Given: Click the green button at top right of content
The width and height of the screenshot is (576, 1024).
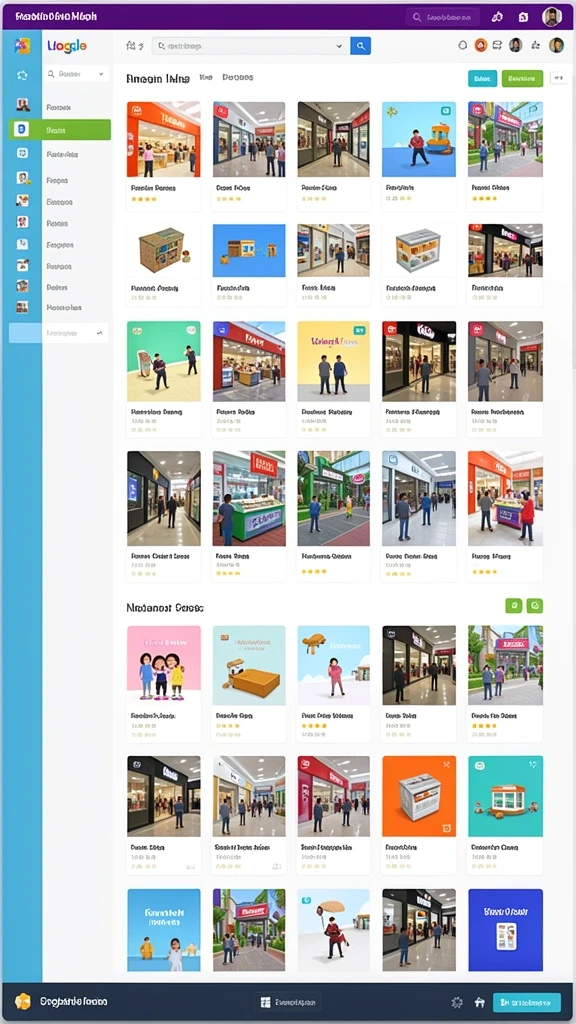Looking at the screenshot, I should coord(522,78).
